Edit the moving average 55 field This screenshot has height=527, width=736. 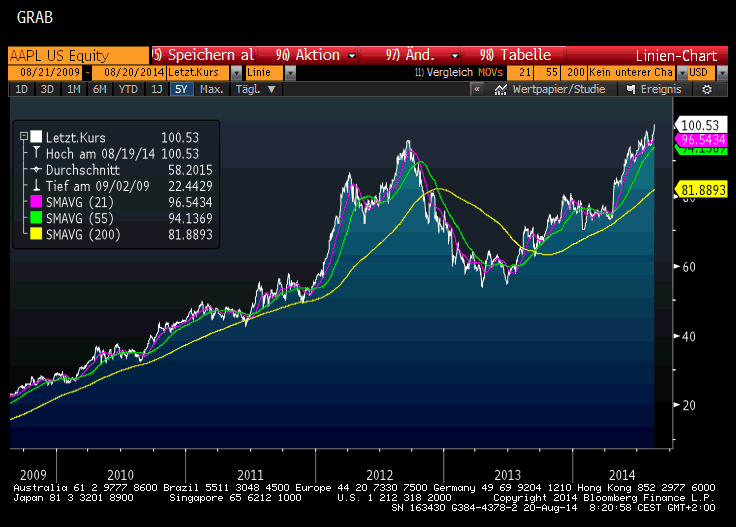click(x=547, y=73)
